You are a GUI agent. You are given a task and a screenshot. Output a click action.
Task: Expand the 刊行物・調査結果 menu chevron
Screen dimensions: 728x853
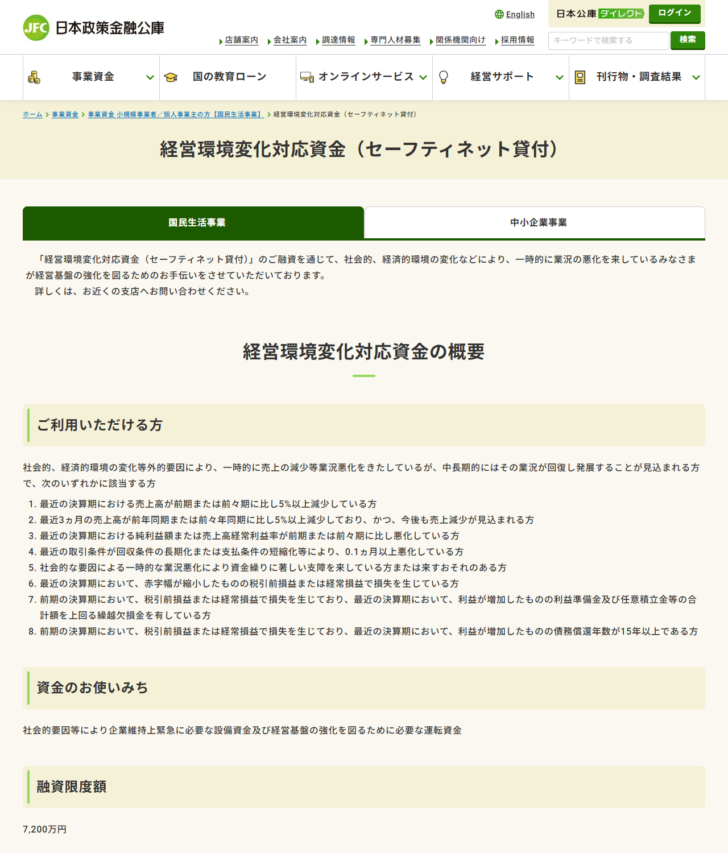tap(696, 78)
